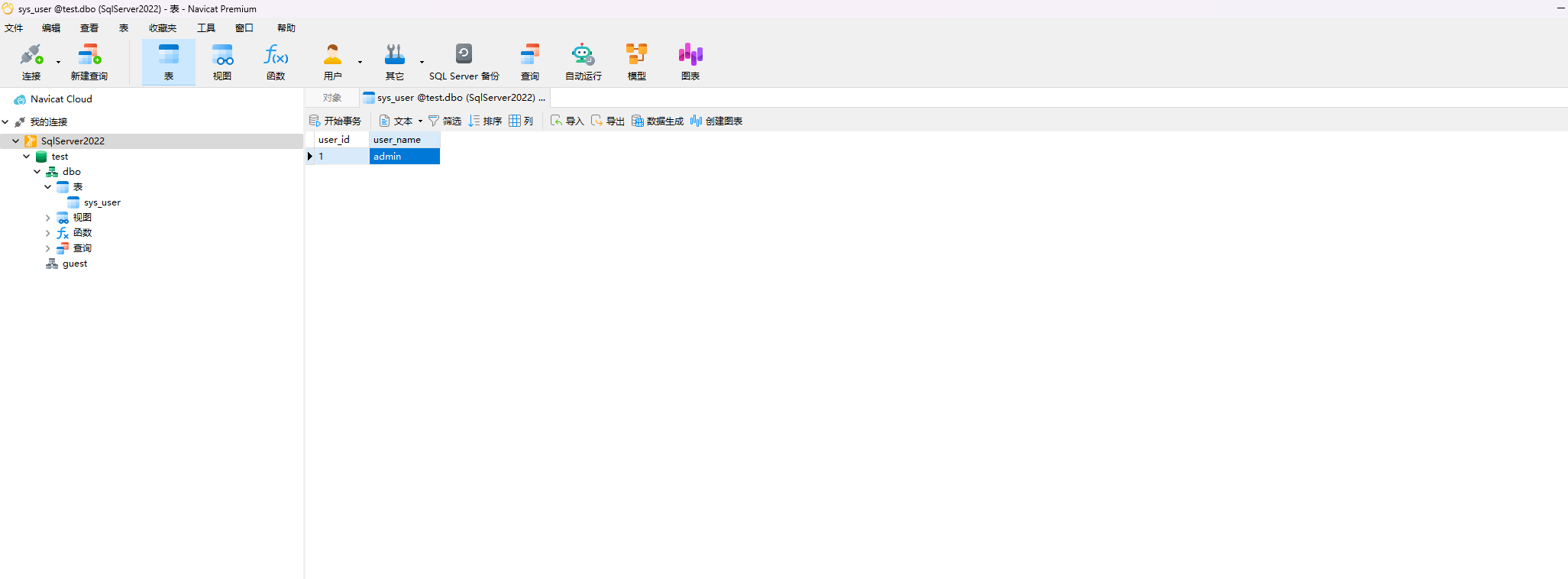Click the Columns (列) button
The height and width of the screenshot is (579, 1568).
(x=521, y=121)
